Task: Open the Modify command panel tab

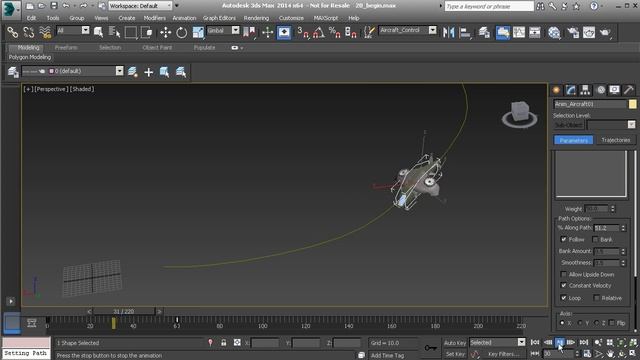Action: coord(571,90)
